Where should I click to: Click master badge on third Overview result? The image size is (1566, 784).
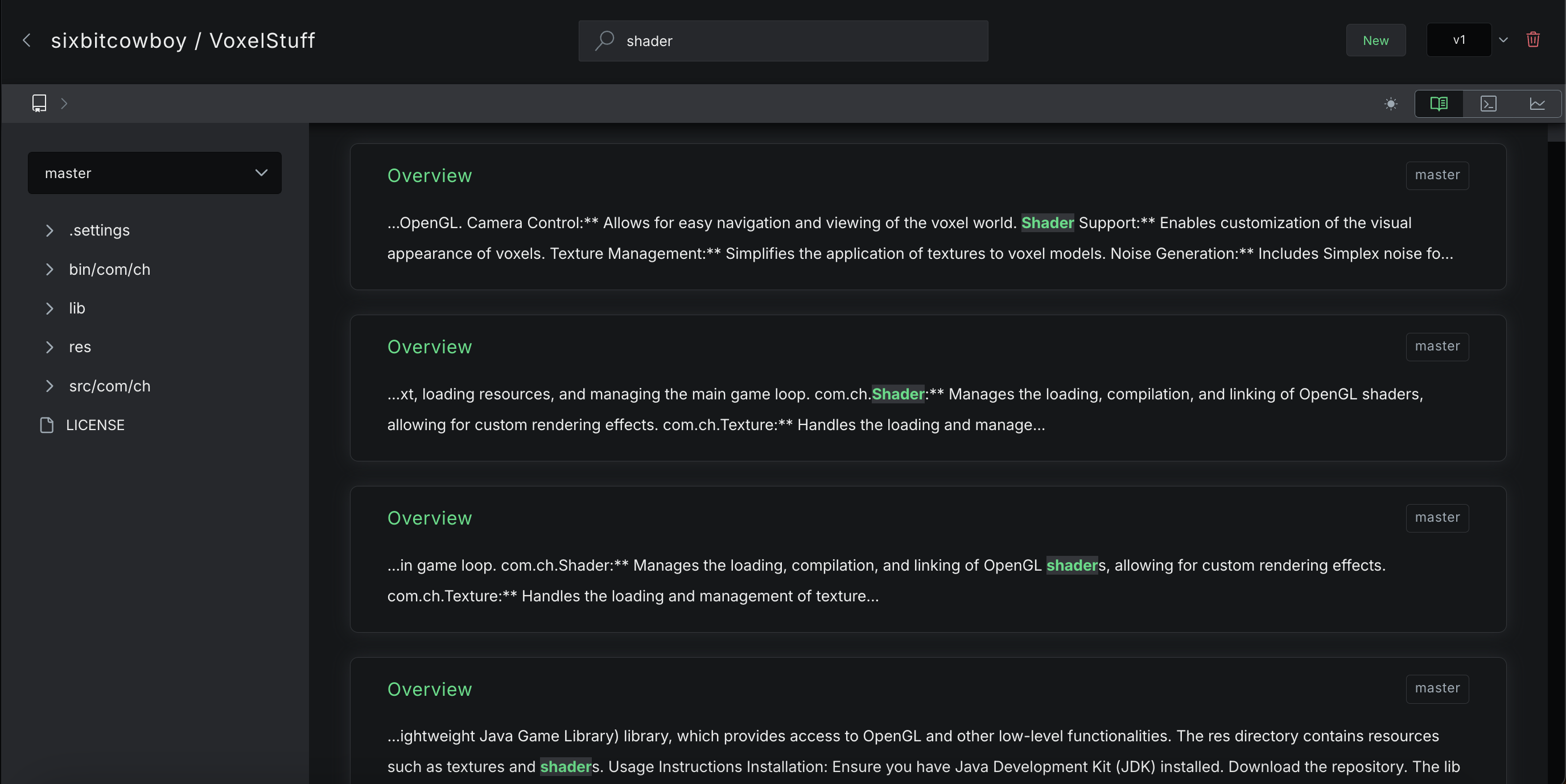click(x=1437, y=518)
